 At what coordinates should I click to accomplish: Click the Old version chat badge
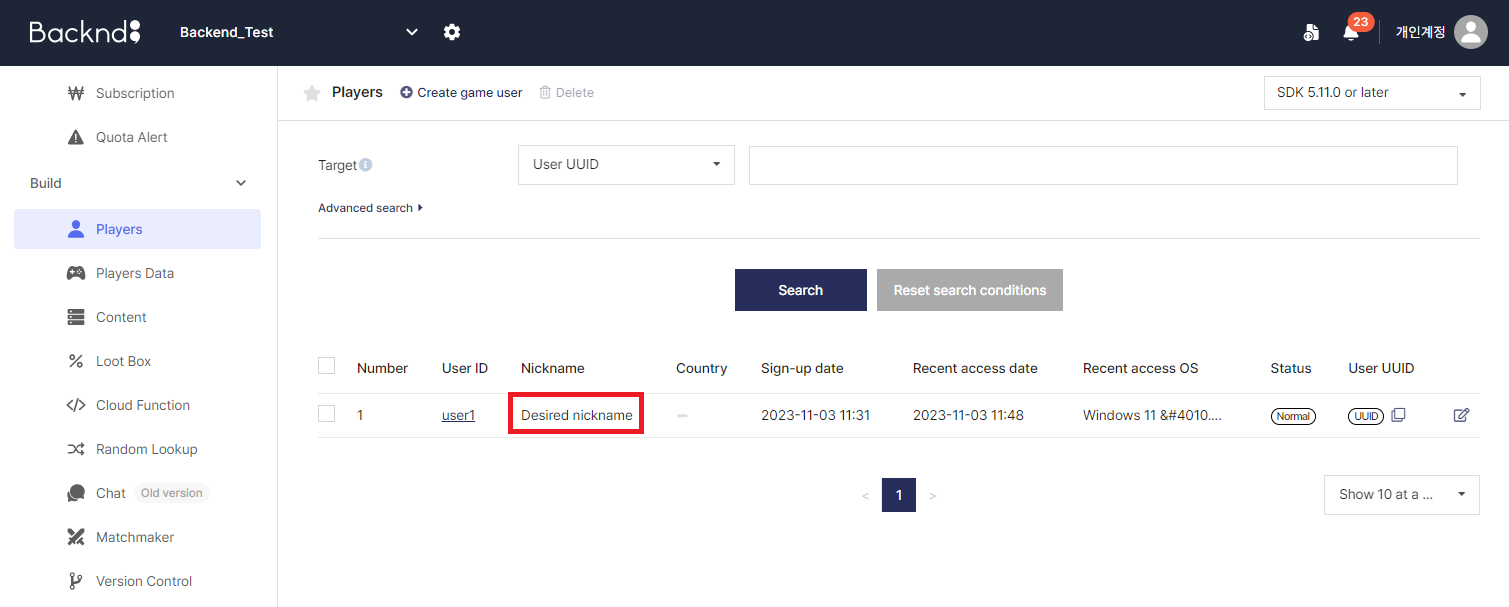(172, 493)
